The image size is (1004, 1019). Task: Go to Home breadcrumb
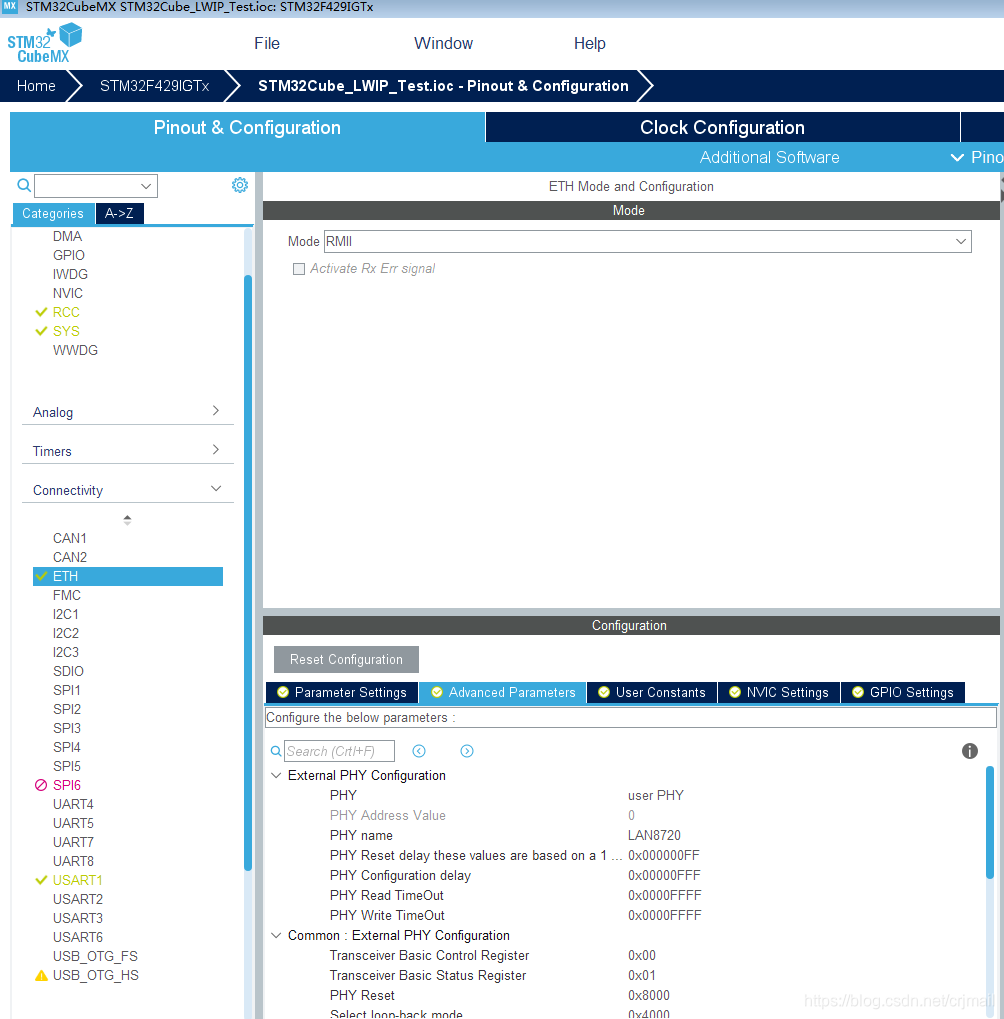coord(36,86)
